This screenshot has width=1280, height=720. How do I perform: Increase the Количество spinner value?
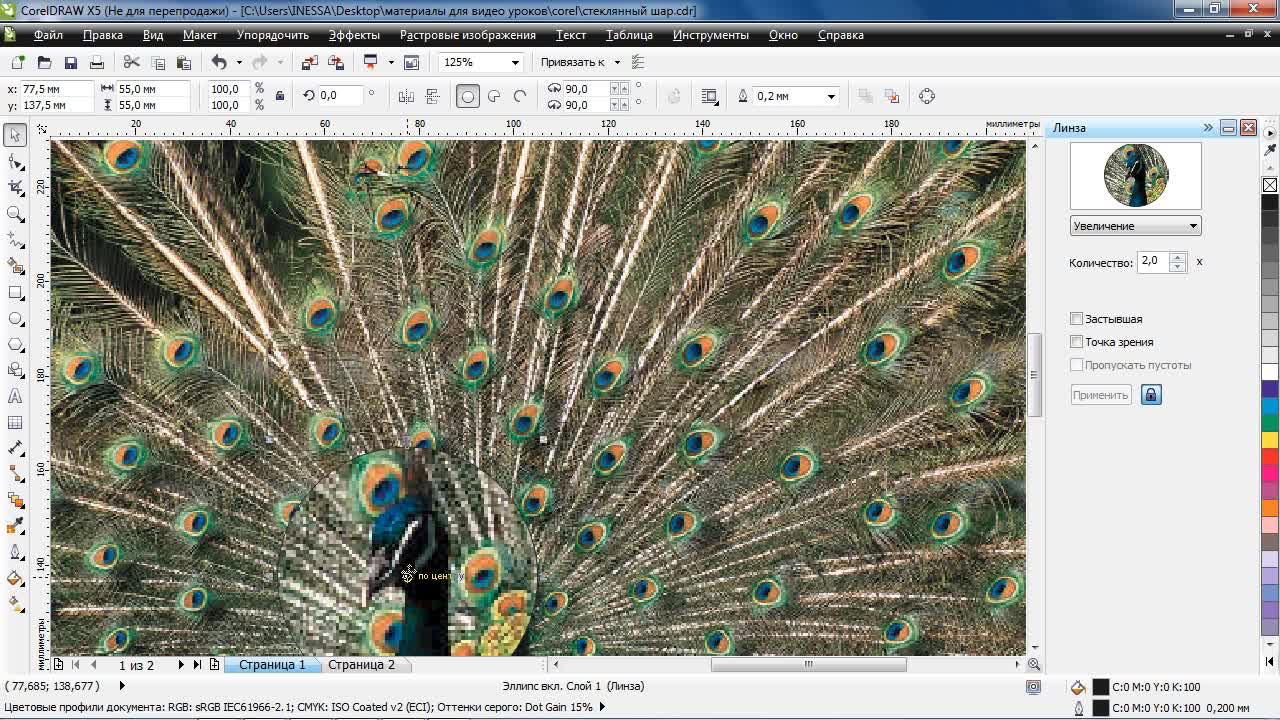point(1177,258)
